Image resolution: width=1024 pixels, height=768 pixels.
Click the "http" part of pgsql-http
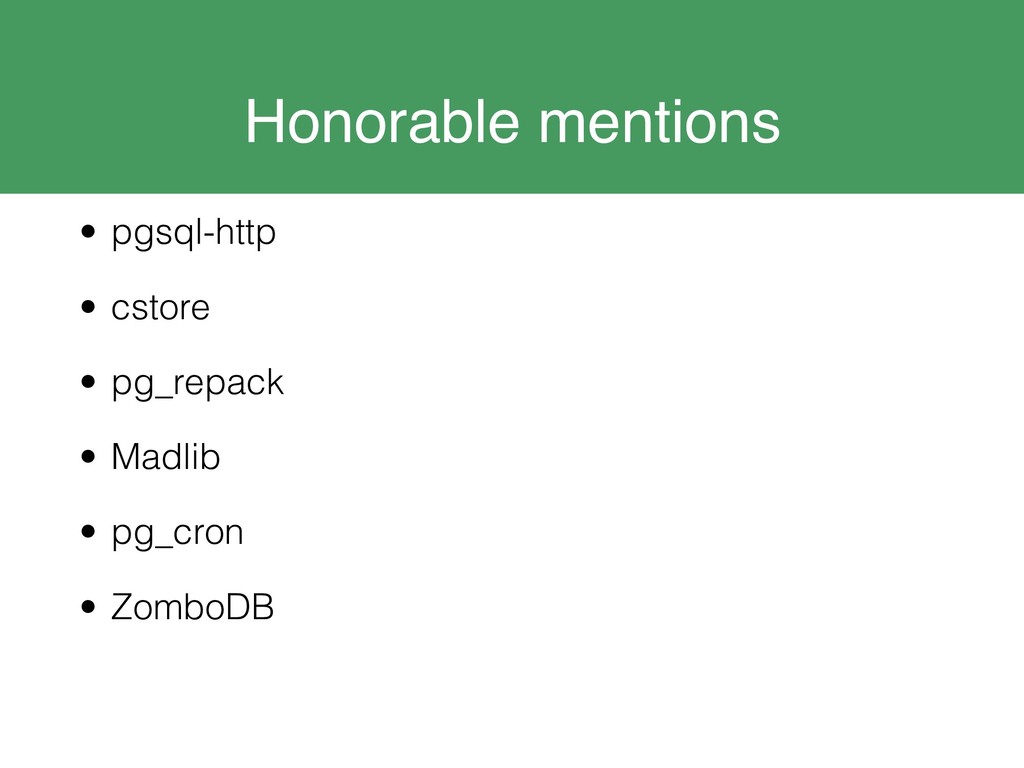tap(246, 233)
